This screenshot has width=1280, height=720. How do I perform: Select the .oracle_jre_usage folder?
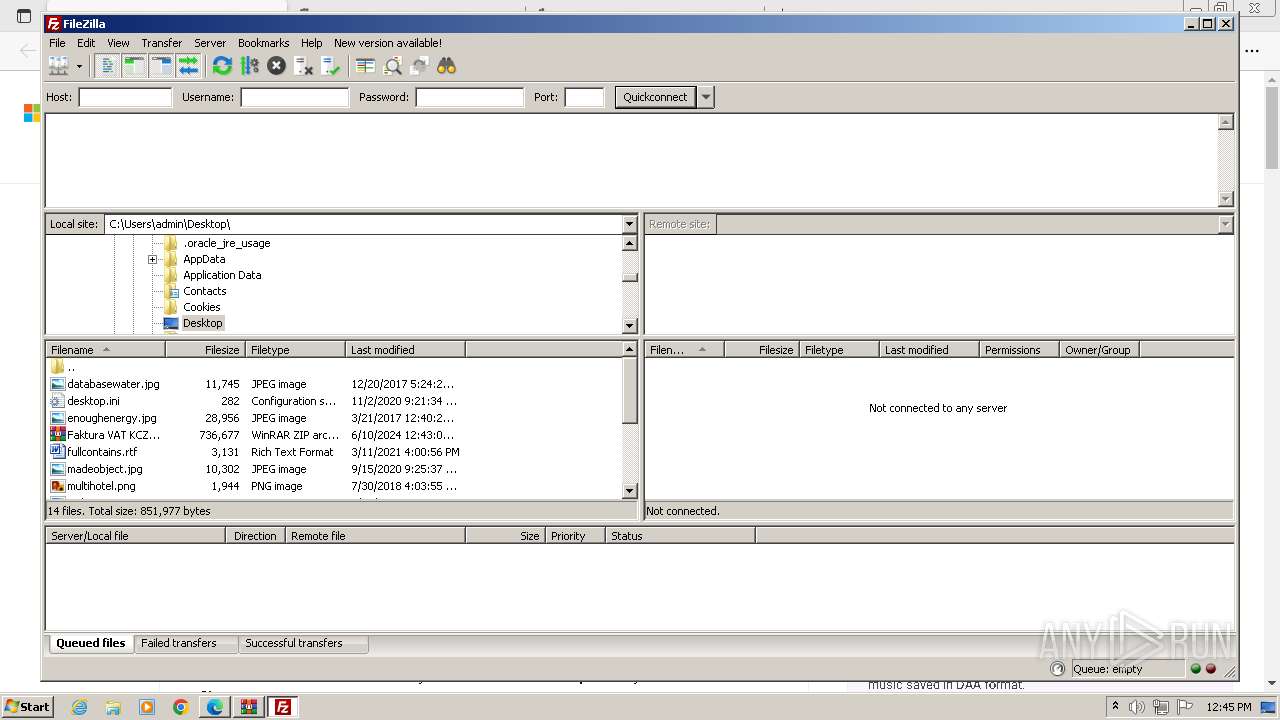[226, 243]
